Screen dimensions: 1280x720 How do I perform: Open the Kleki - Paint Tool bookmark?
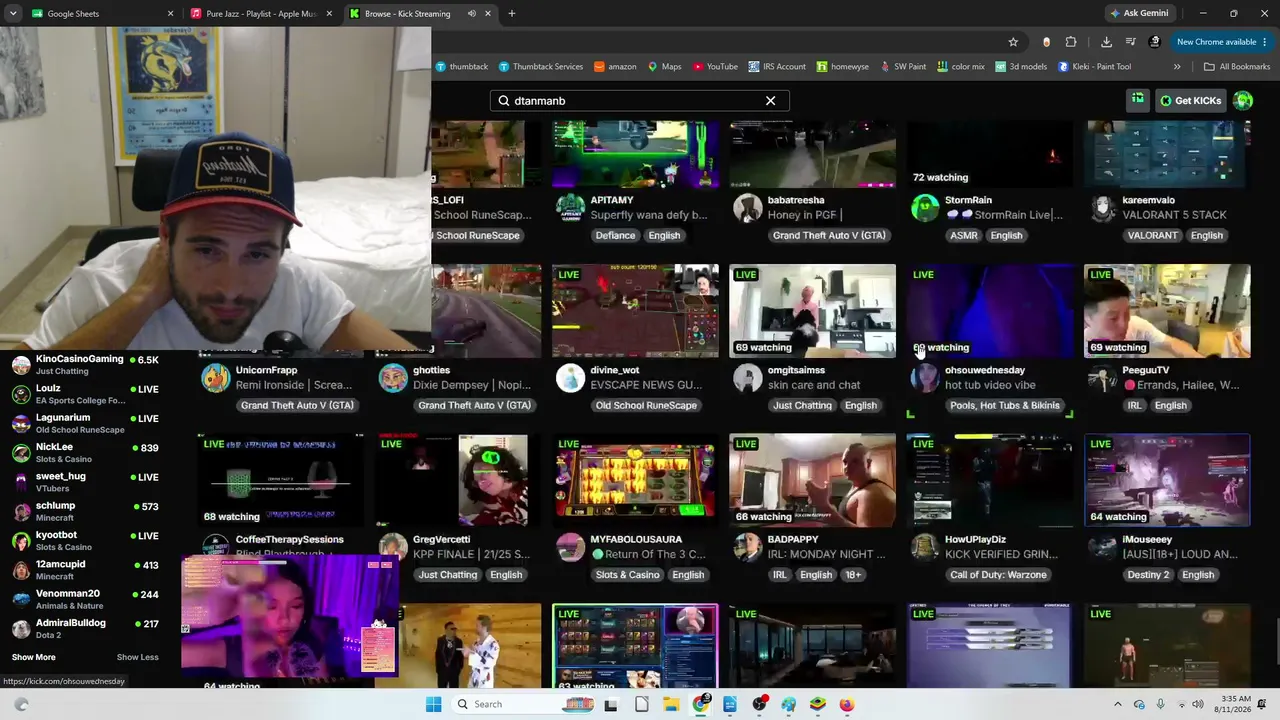click(x=1094, y=67)
